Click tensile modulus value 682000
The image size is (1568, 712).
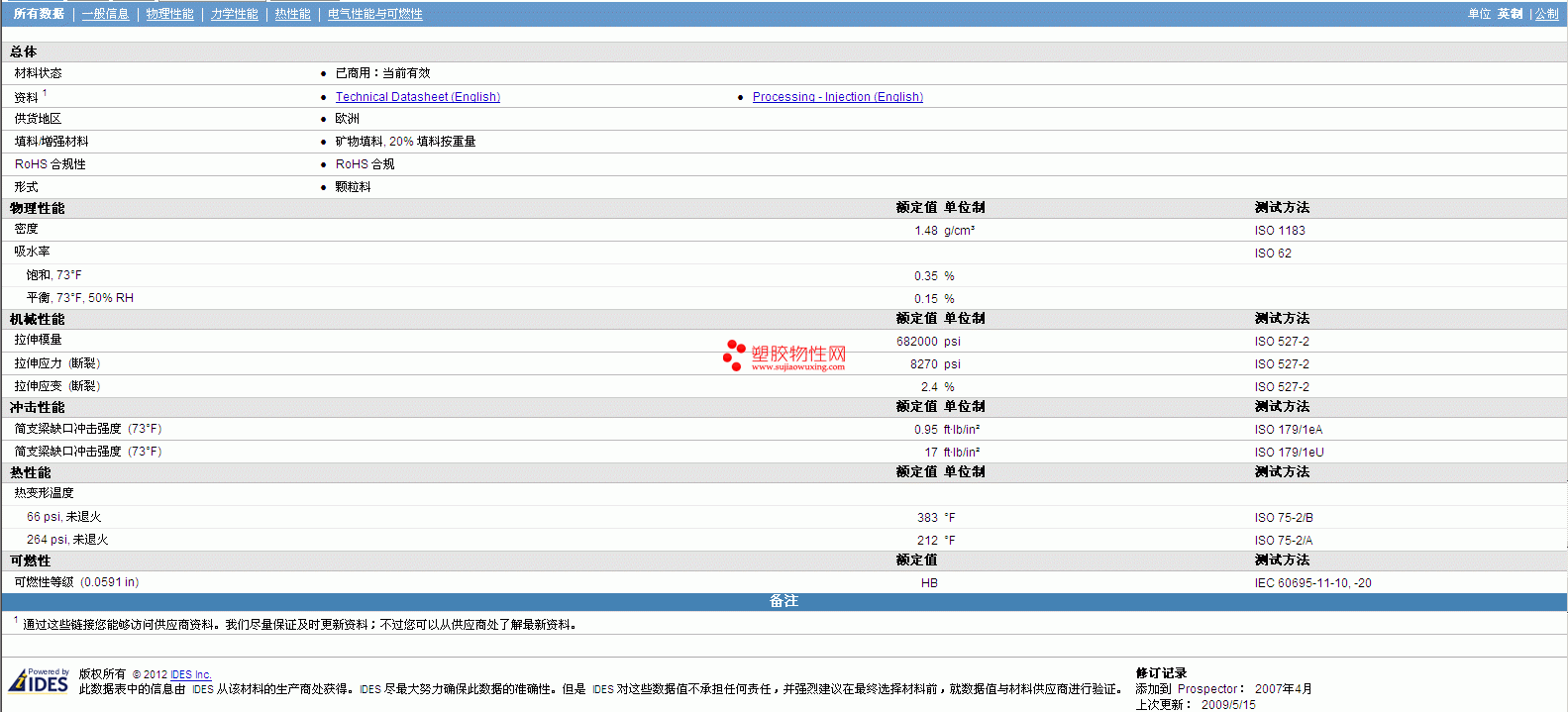(x=917, y=342)
